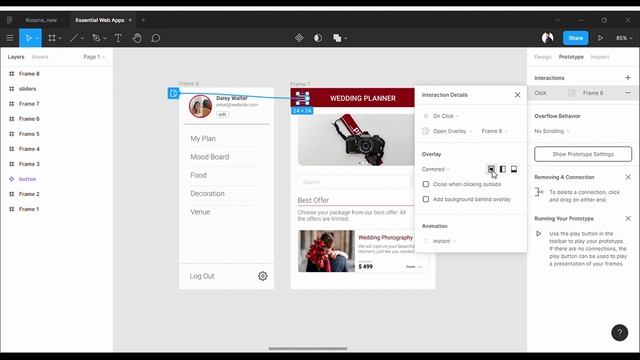
Task: Open the Centered overlay position dropdown
Action: 436,169
